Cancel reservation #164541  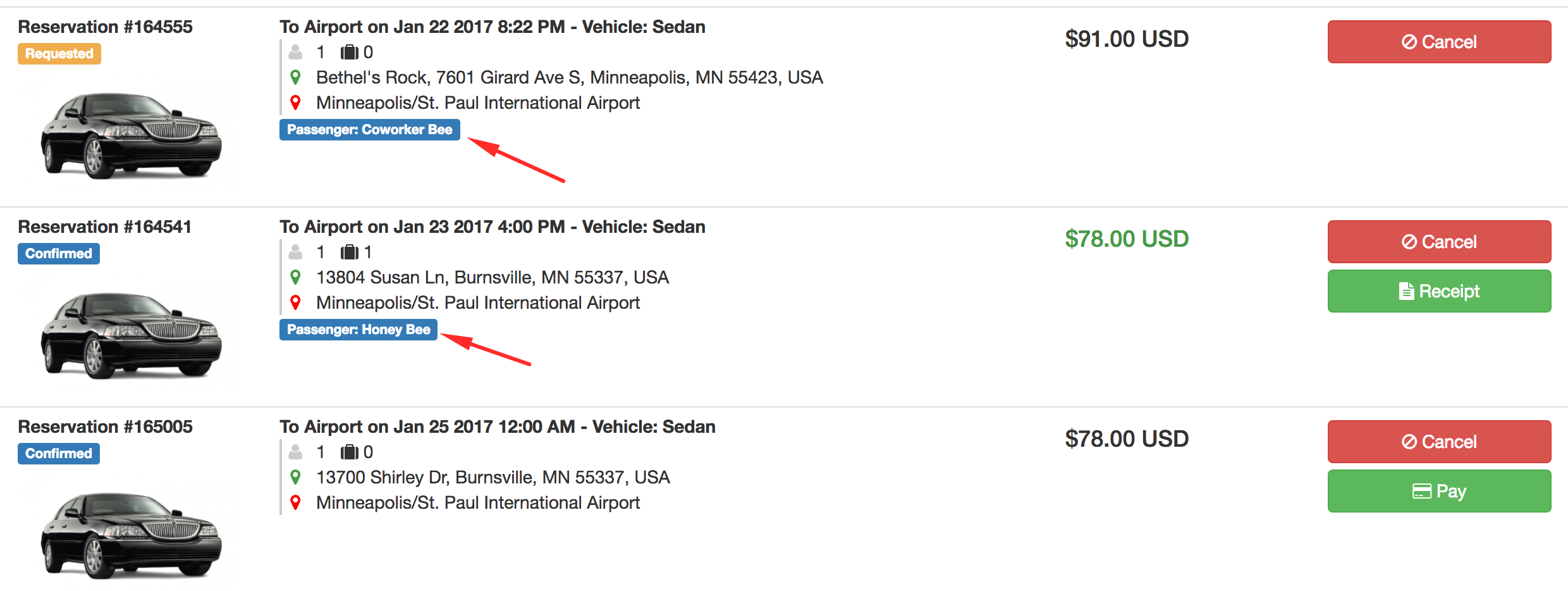coord(1438,242)
